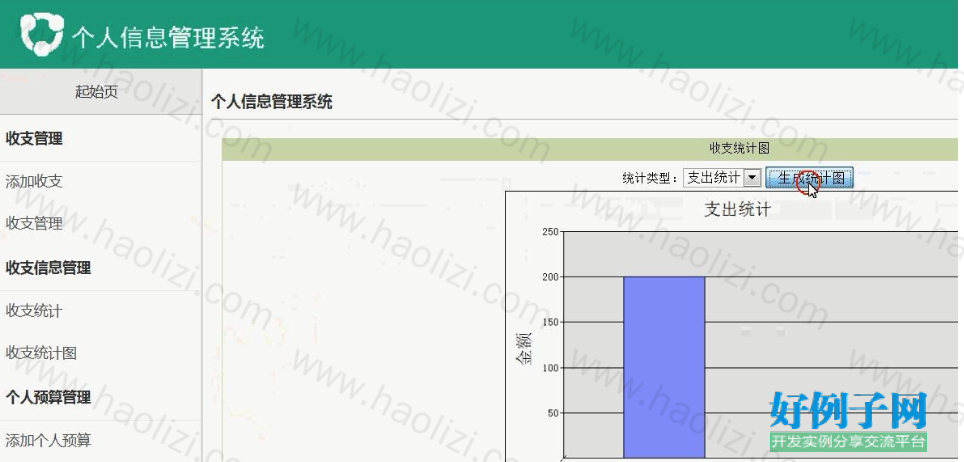Open 收支统计 in the sidebar
This screenshot has width=964, height=462.
pyautogui.click(x=34, y=311)
